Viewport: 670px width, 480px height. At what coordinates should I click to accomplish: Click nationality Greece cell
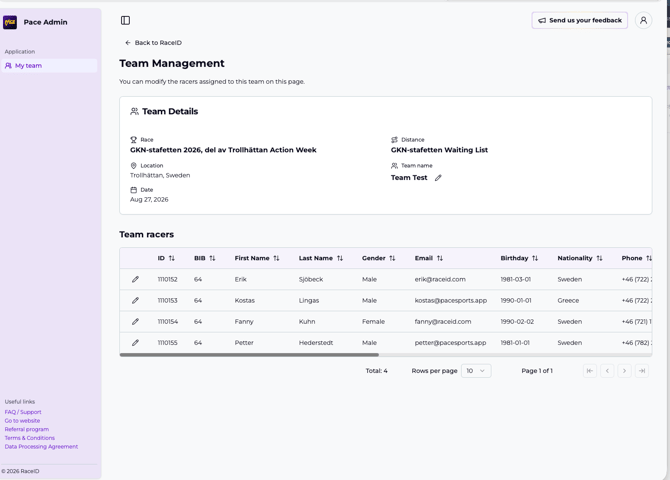click(x=568, y=300)
